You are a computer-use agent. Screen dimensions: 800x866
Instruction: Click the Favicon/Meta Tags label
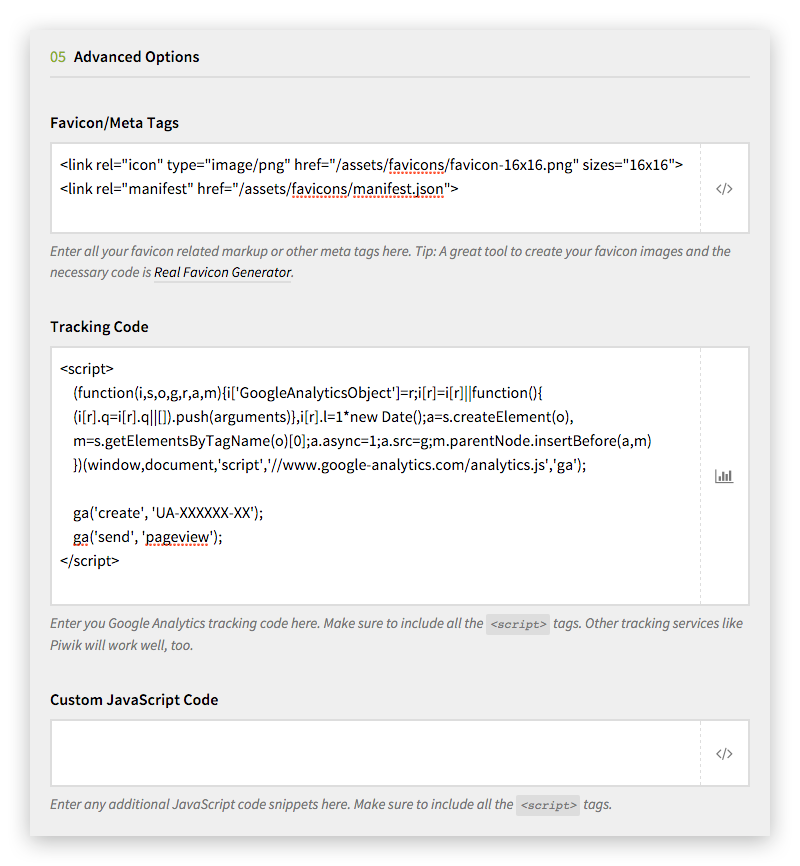click(114, 123)
